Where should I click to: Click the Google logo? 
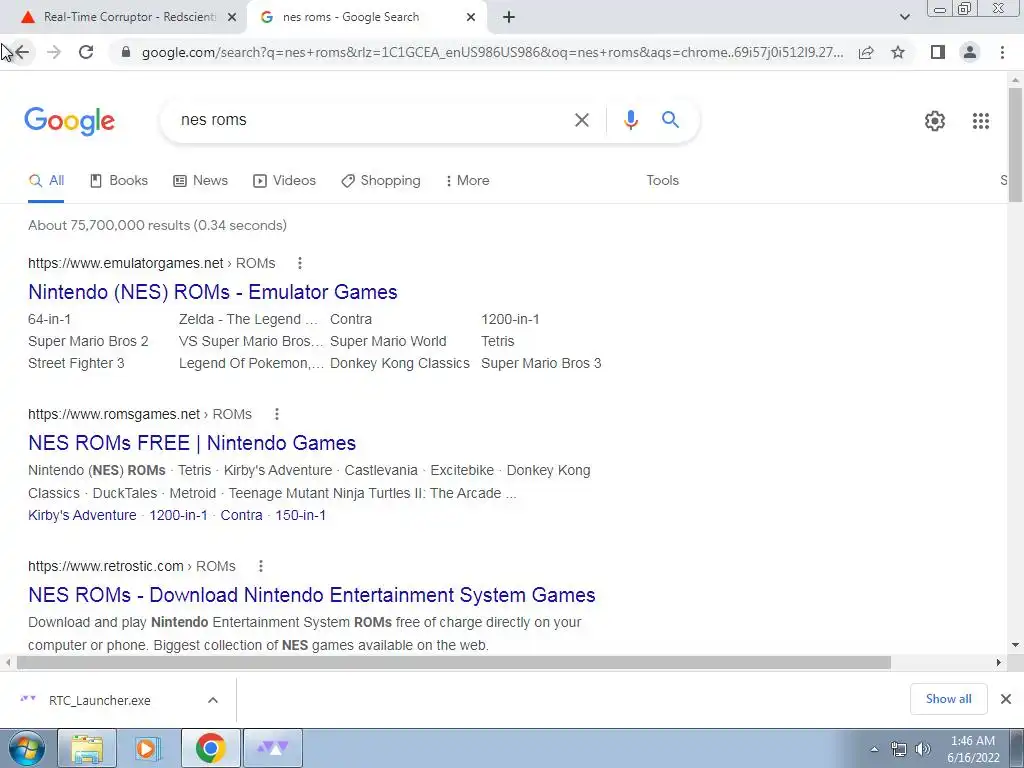(69, 121)
